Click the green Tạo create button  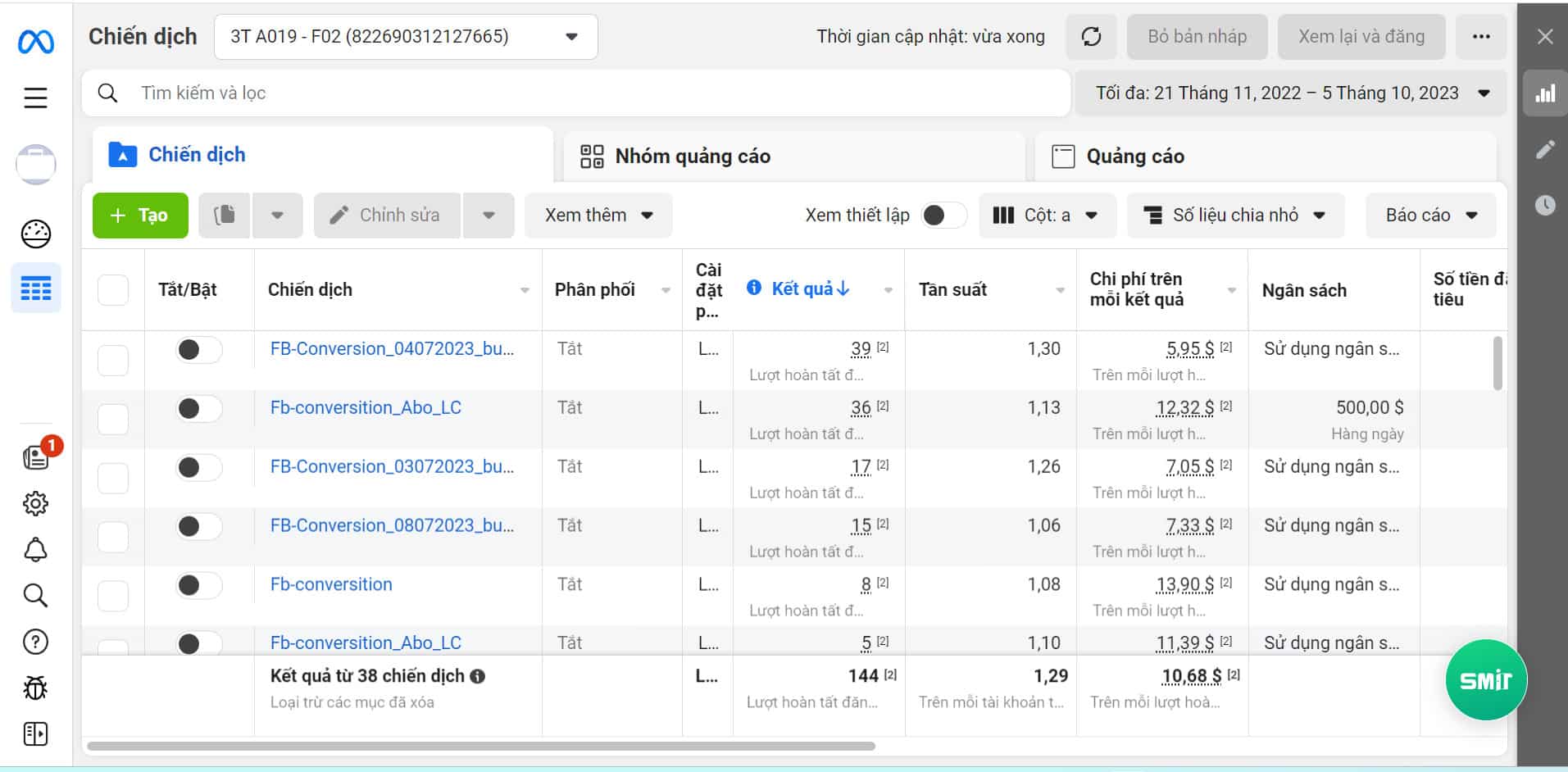(x=140, y=216)
